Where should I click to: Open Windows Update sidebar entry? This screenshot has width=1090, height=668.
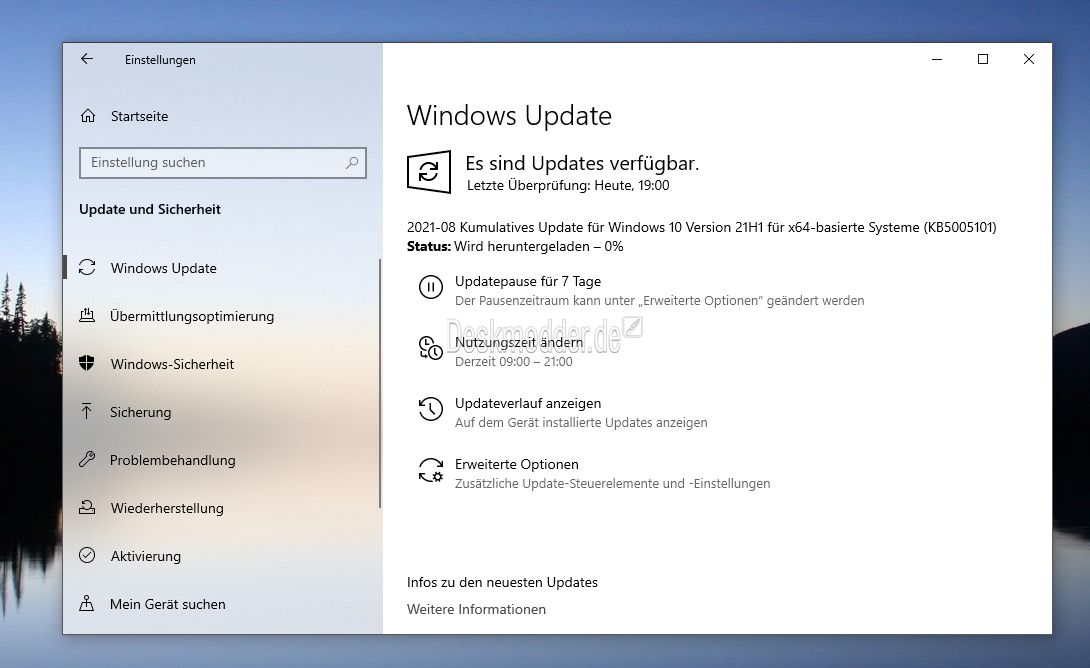point(222,268)
